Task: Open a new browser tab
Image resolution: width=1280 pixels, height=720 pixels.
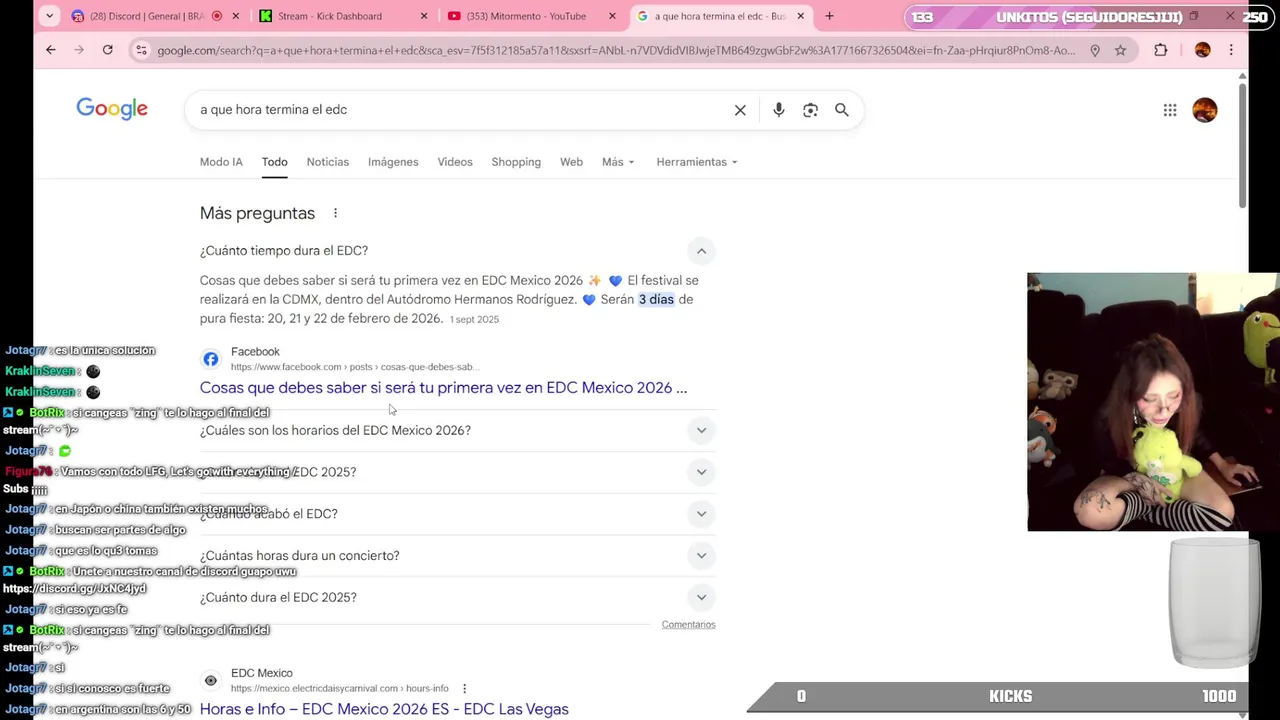Action: pyautogui.click(x=829, y=16)
